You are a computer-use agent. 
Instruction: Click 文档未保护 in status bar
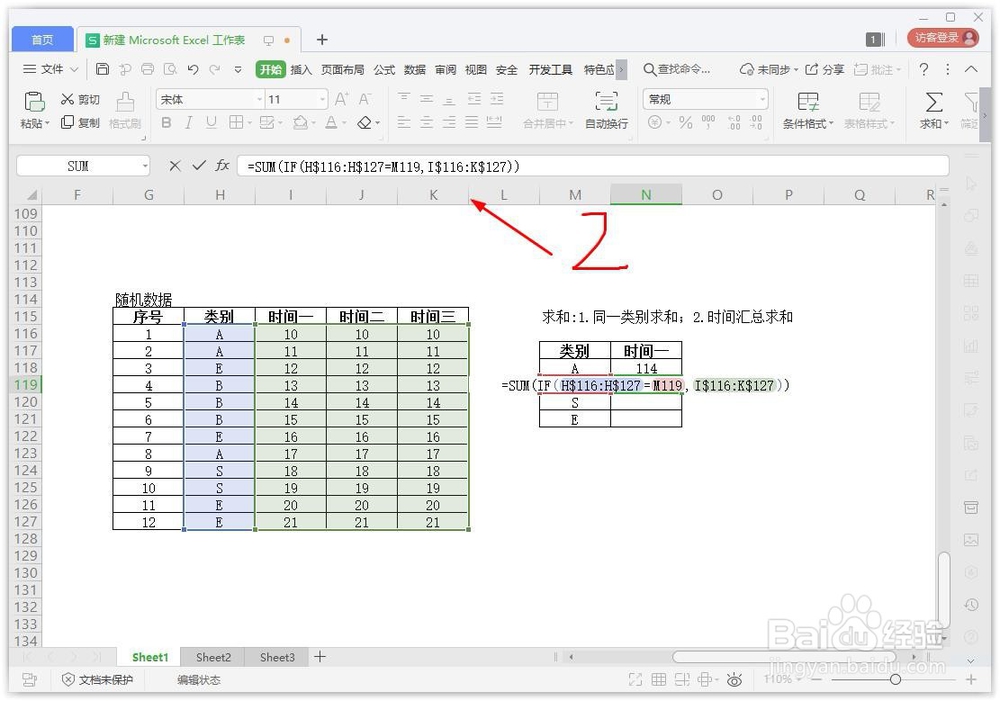coord(98,680)
